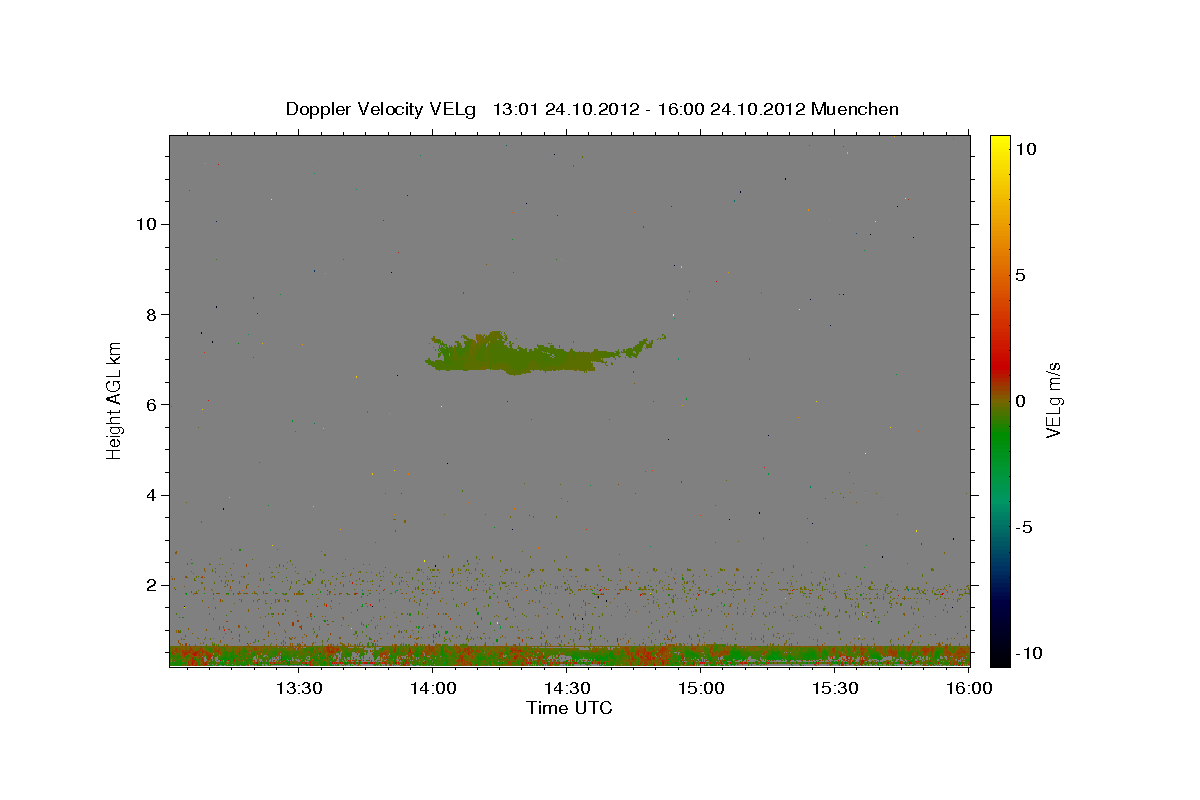Click the 13:30 time tick label
Screen dimensions: 1200x800
click(x=299, y=688)
